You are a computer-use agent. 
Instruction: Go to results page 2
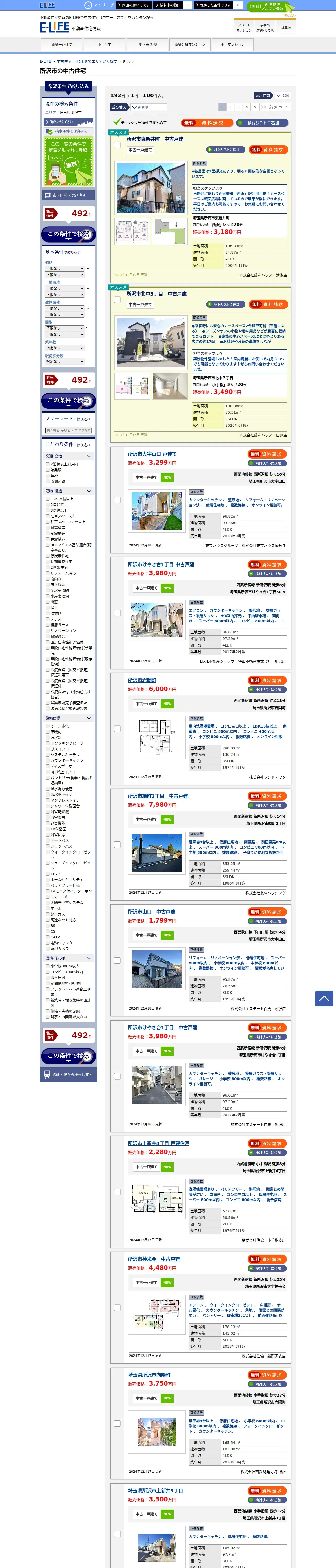click(230, 107)
